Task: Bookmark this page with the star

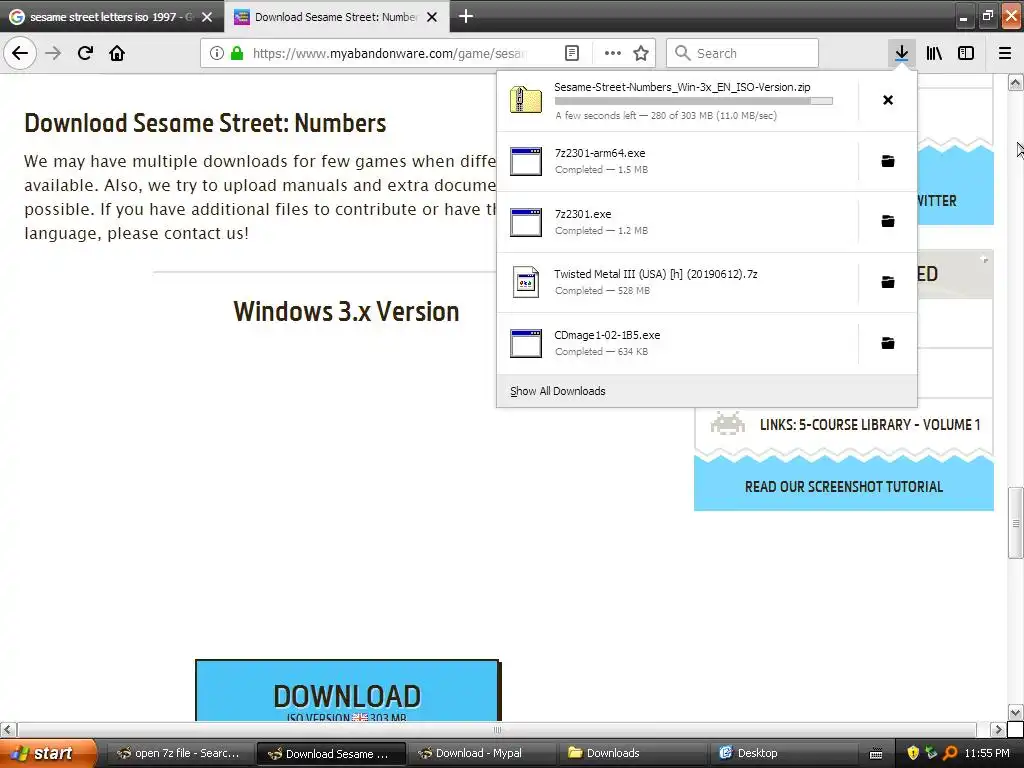Action: (x=641, y=53)
